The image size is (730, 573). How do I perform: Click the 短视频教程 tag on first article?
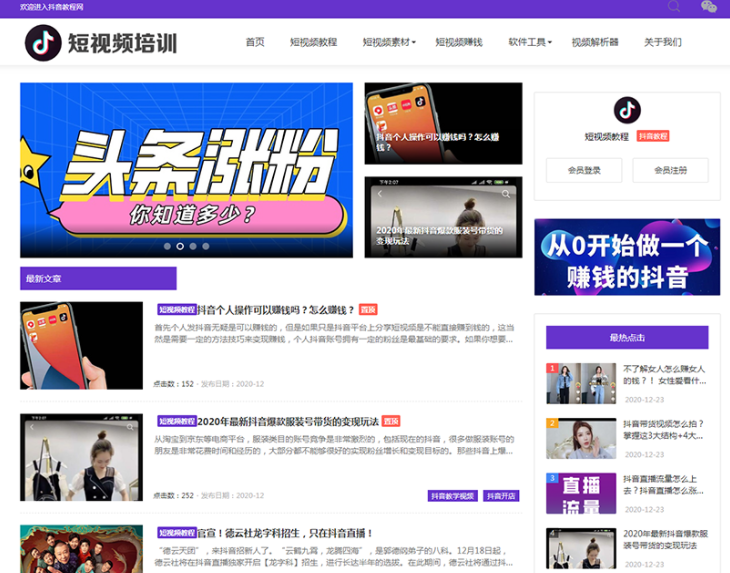177,310
